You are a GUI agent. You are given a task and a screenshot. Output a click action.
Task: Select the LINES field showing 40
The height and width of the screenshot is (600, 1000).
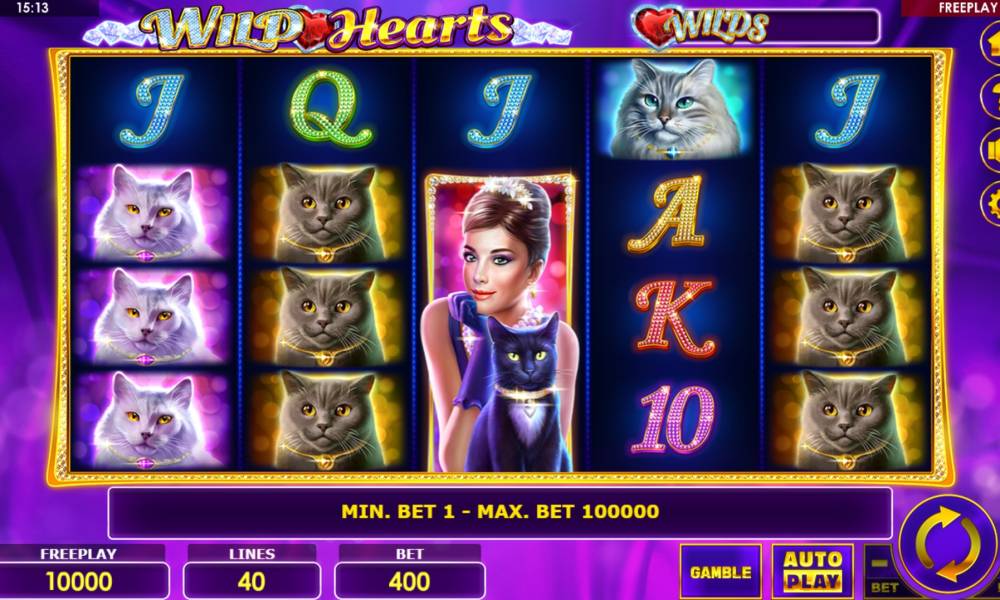coord(252,582)
